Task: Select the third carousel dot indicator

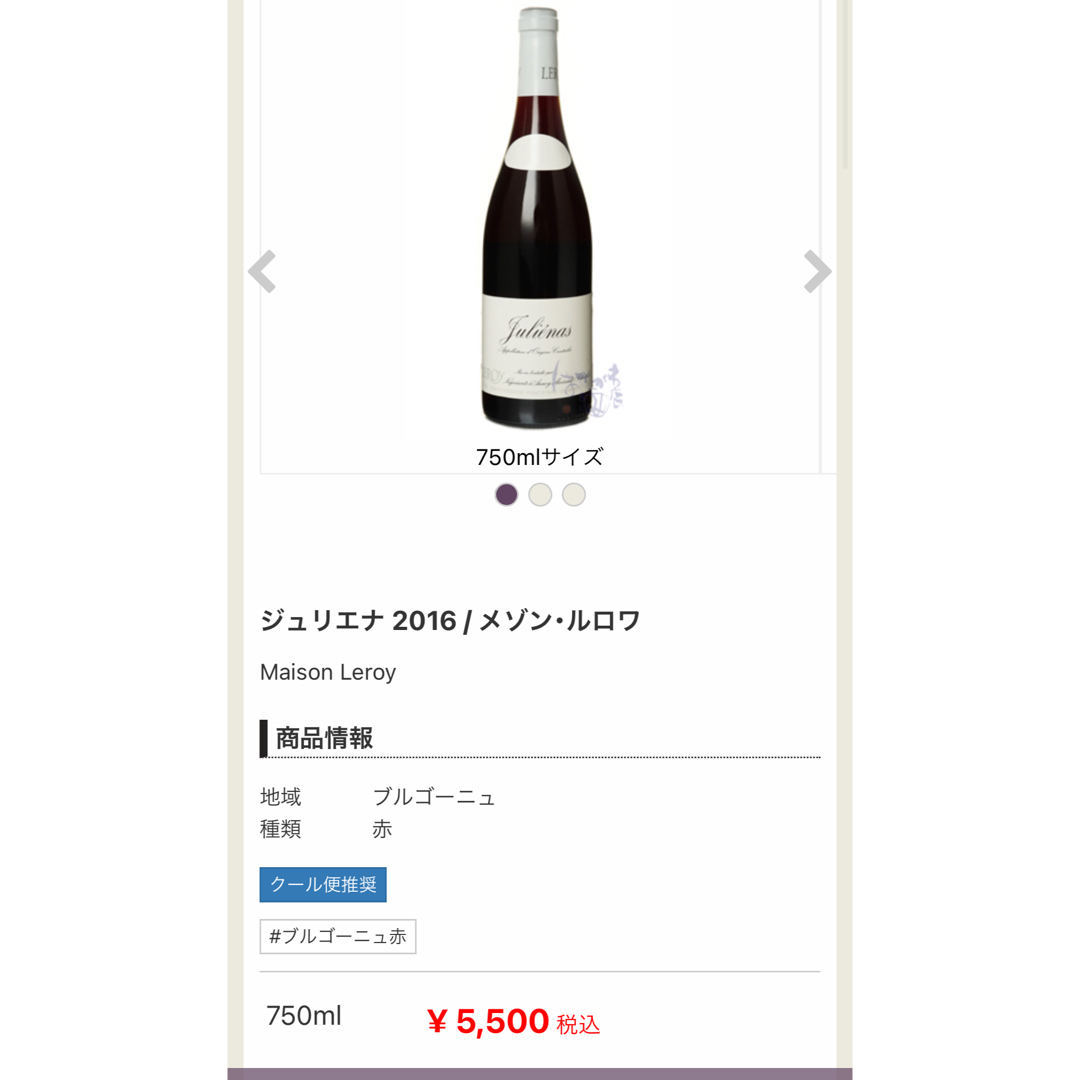Action: (x=574, y=495)
